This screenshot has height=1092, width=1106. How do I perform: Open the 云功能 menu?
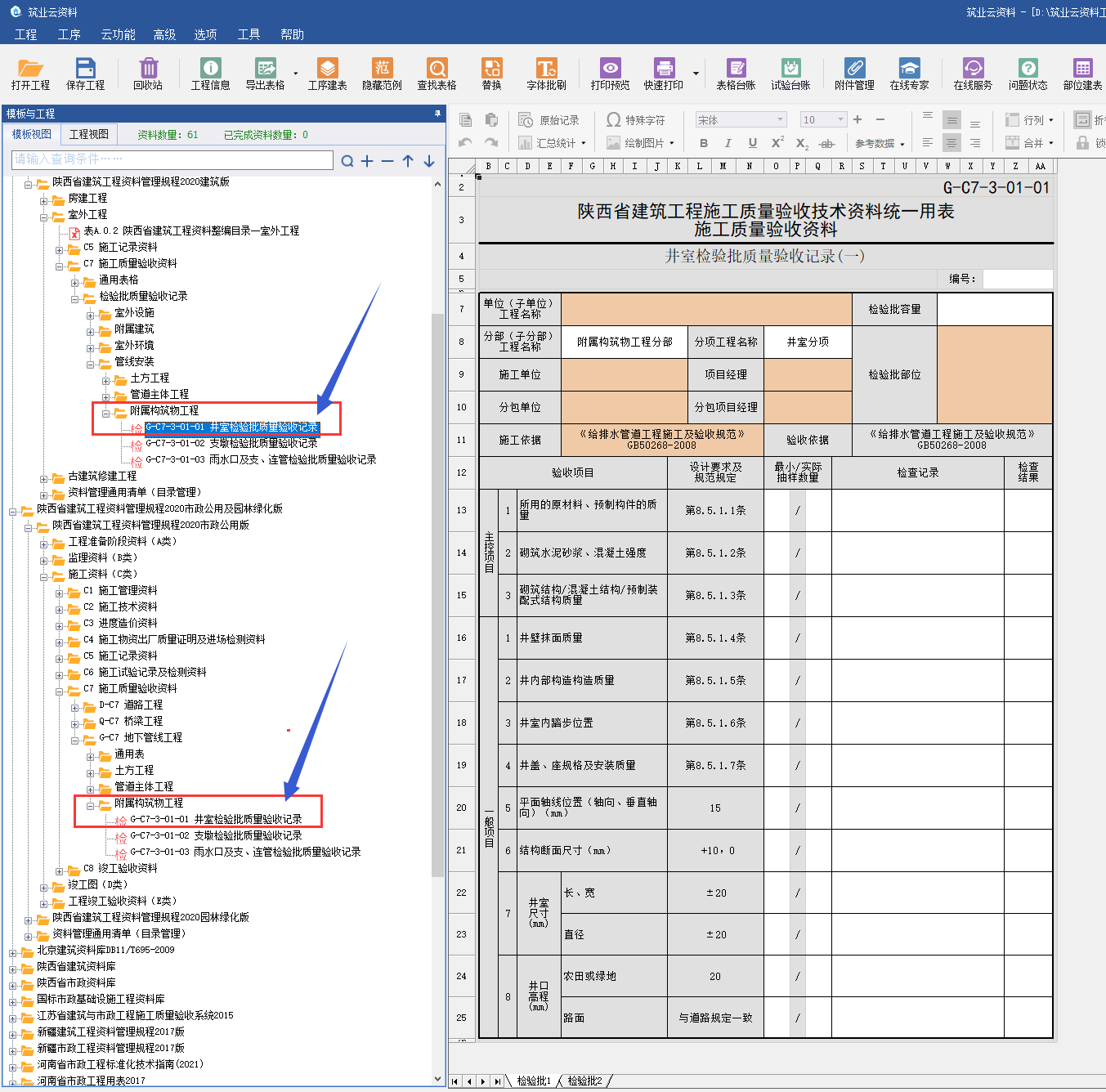(119, 34)
